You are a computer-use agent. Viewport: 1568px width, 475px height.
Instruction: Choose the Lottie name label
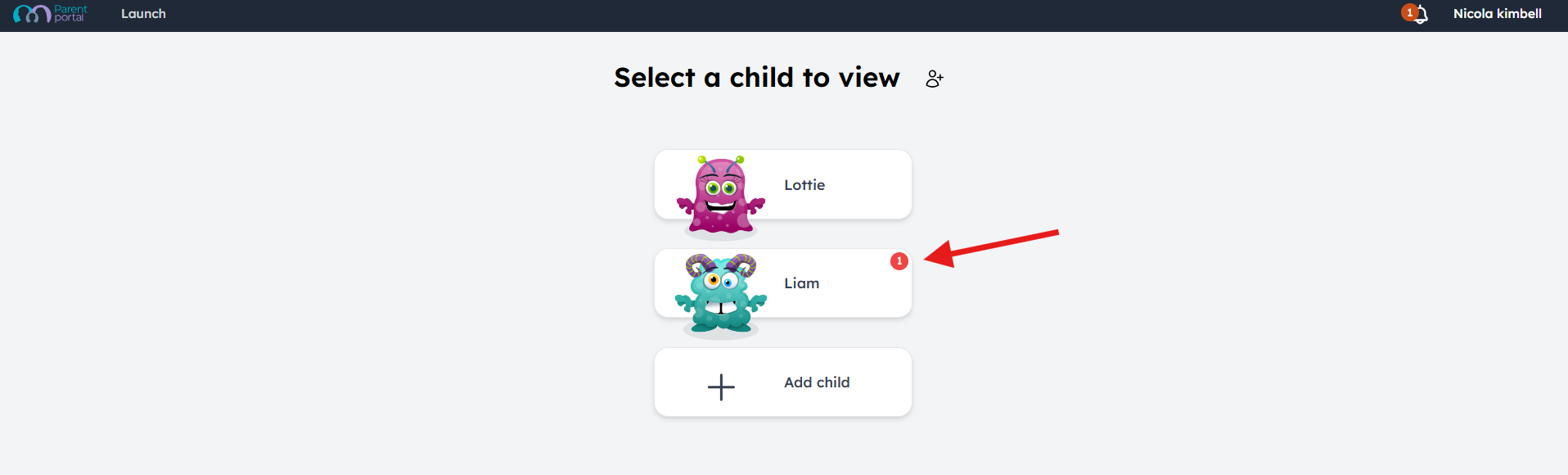(804, 185)
